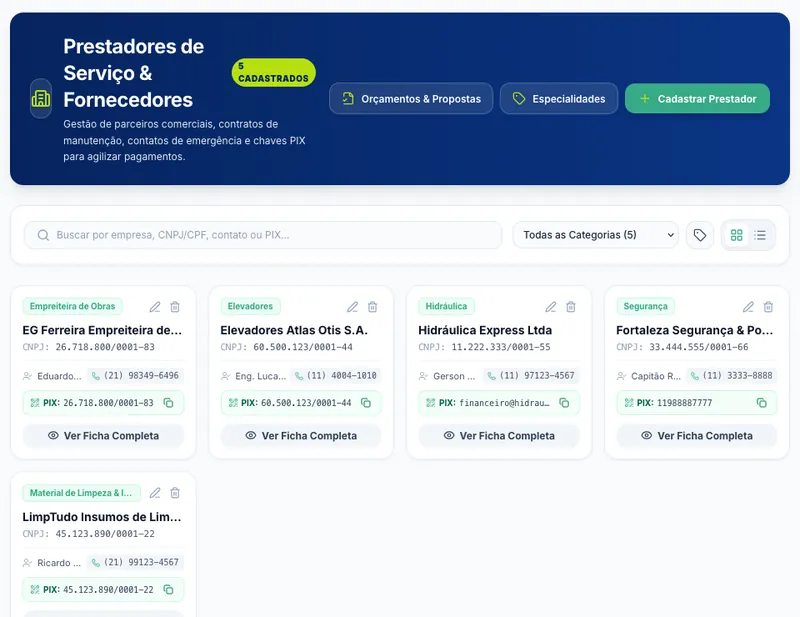Copy PIX key 11988887777
Viewport: 800px width, 617px height.
tap(762, 403)
